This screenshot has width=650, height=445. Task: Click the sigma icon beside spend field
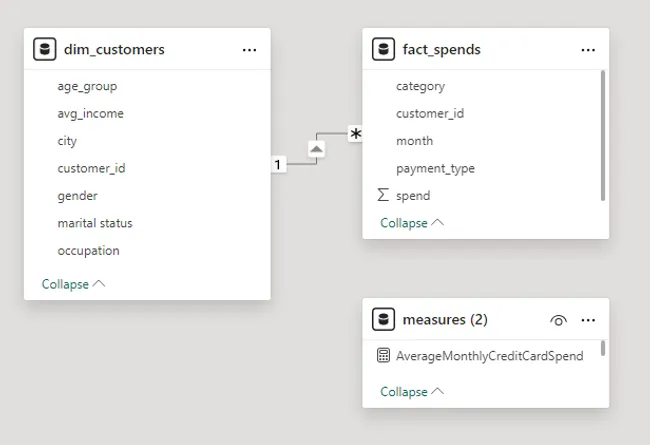point(383,195)
